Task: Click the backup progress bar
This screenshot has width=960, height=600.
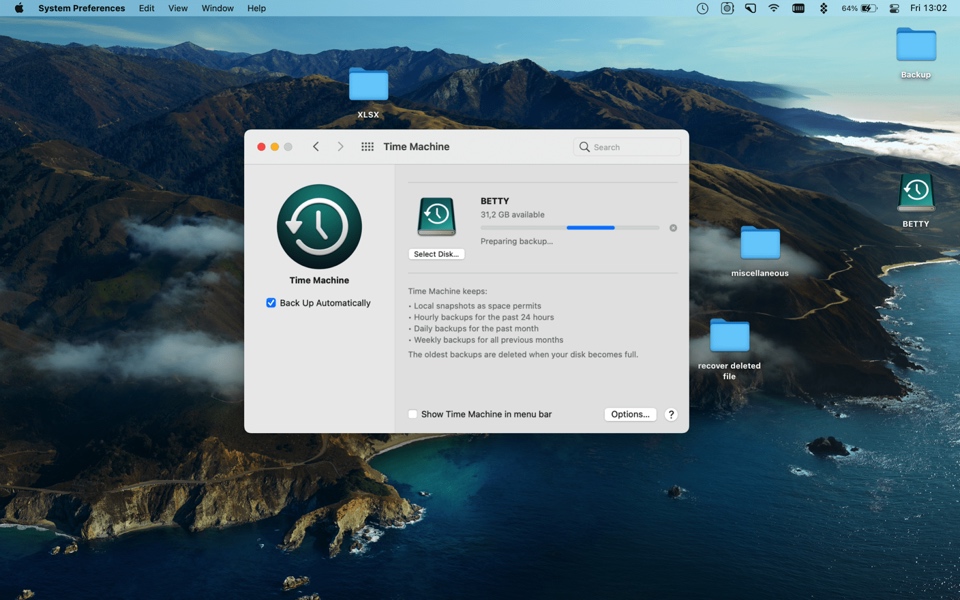Action: [x=569, y=228]
